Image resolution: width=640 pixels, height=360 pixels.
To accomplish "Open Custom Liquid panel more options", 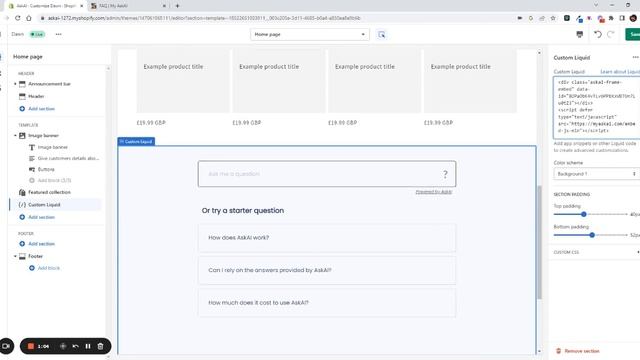I will pos(636,57).
